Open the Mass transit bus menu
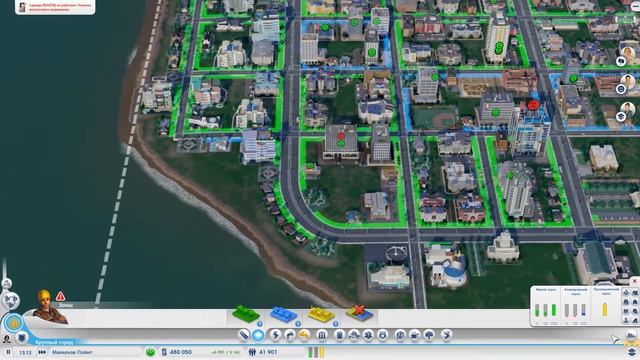Viewport: 640px width, 360px height. pos(415,335)
